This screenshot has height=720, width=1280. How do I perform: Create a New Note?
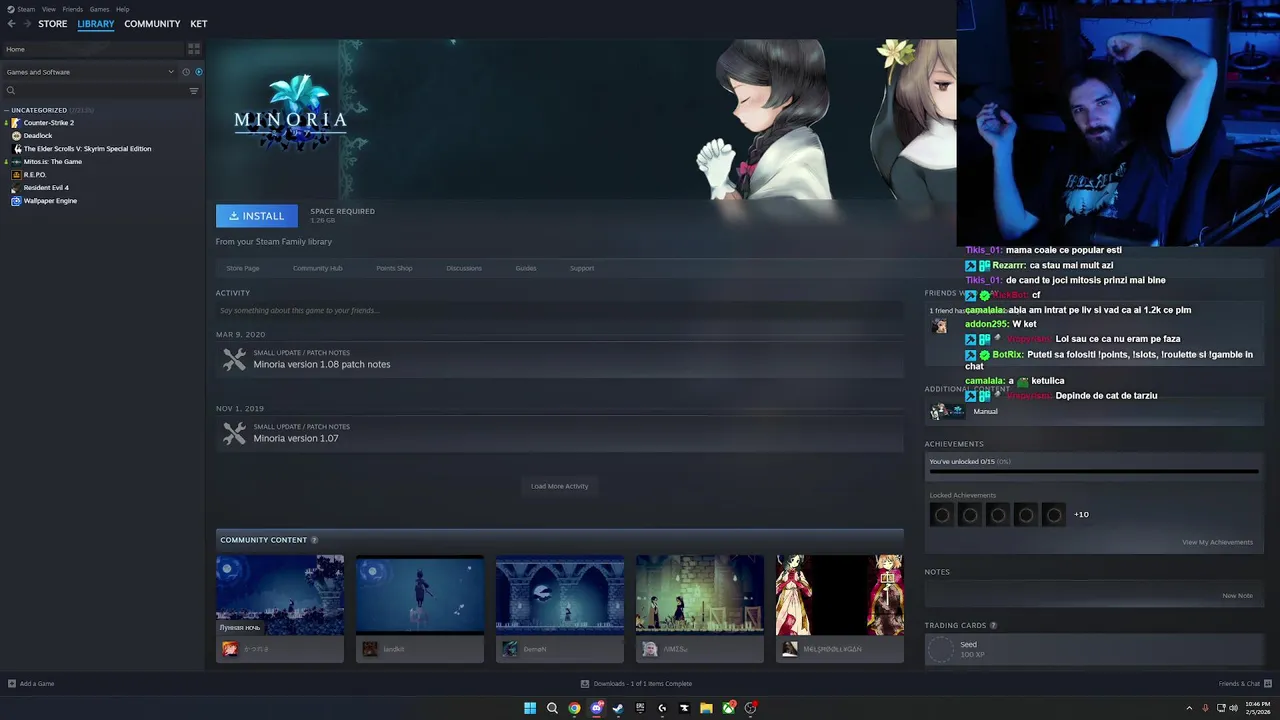click(1237, 596)
